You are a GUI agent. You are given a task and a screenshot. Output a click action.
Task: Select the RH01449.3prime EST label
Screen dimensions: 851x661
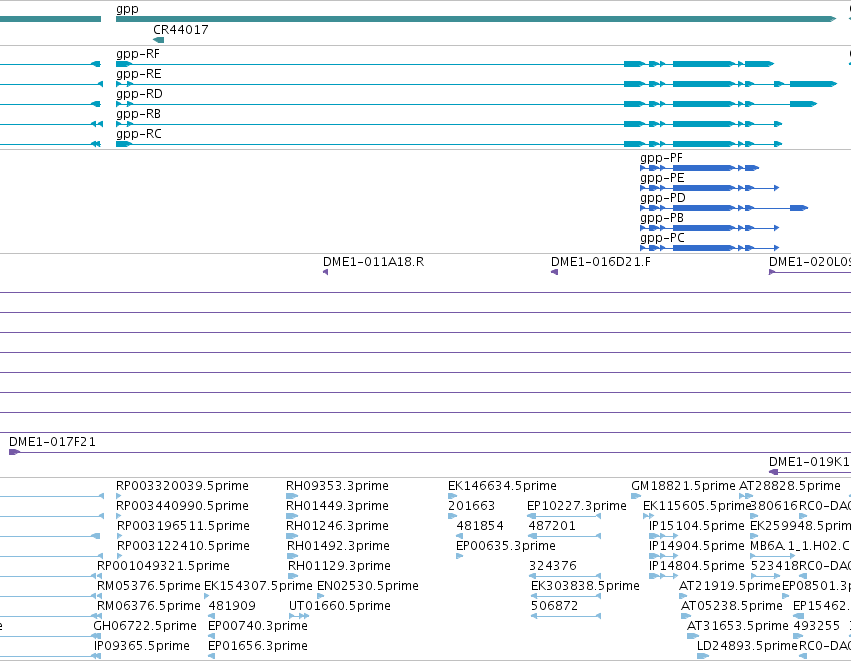click(x=337, y=506)
